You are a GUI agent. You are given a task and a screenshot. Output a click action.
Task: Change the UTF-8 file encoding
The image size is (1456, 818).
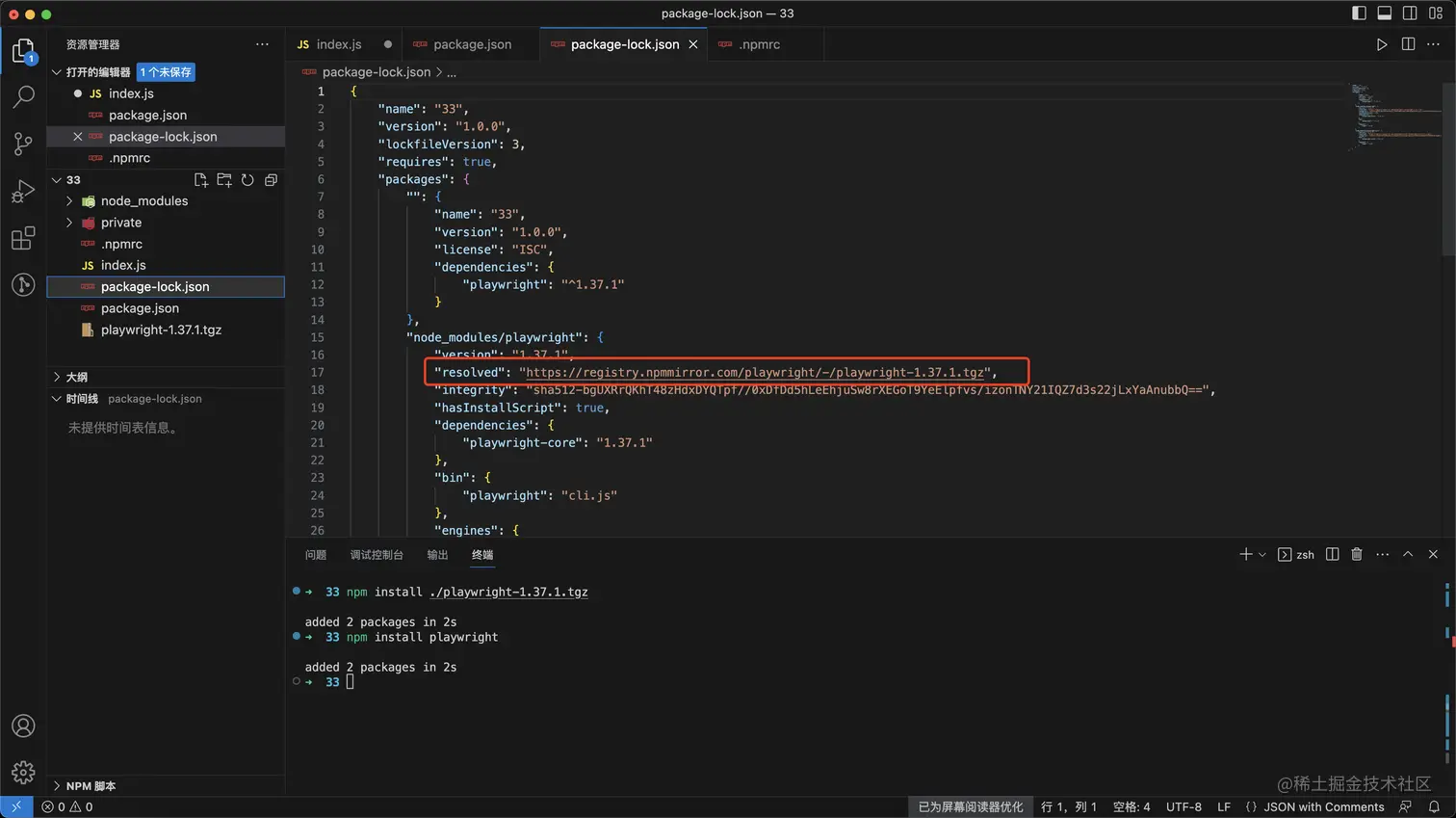coord(1183,807)
